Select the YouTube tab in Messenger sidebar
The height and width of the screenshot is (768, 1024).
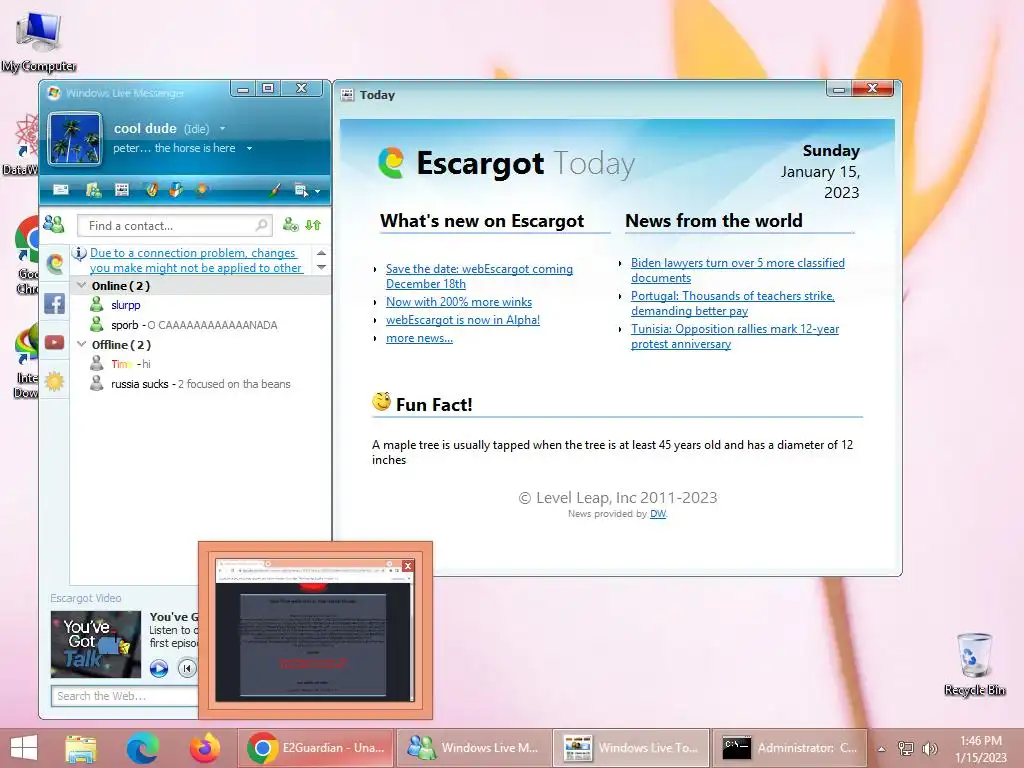(55, 342)
